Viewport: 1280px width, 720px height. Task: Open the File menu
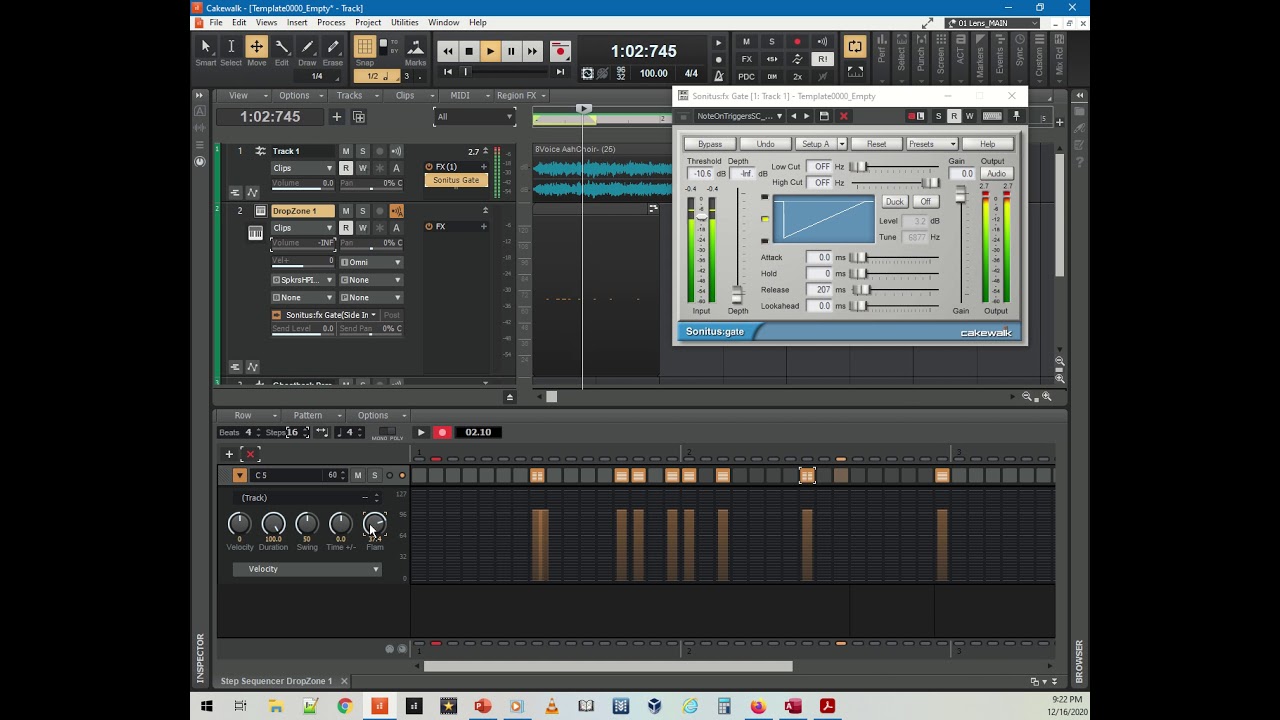(215, 22)
